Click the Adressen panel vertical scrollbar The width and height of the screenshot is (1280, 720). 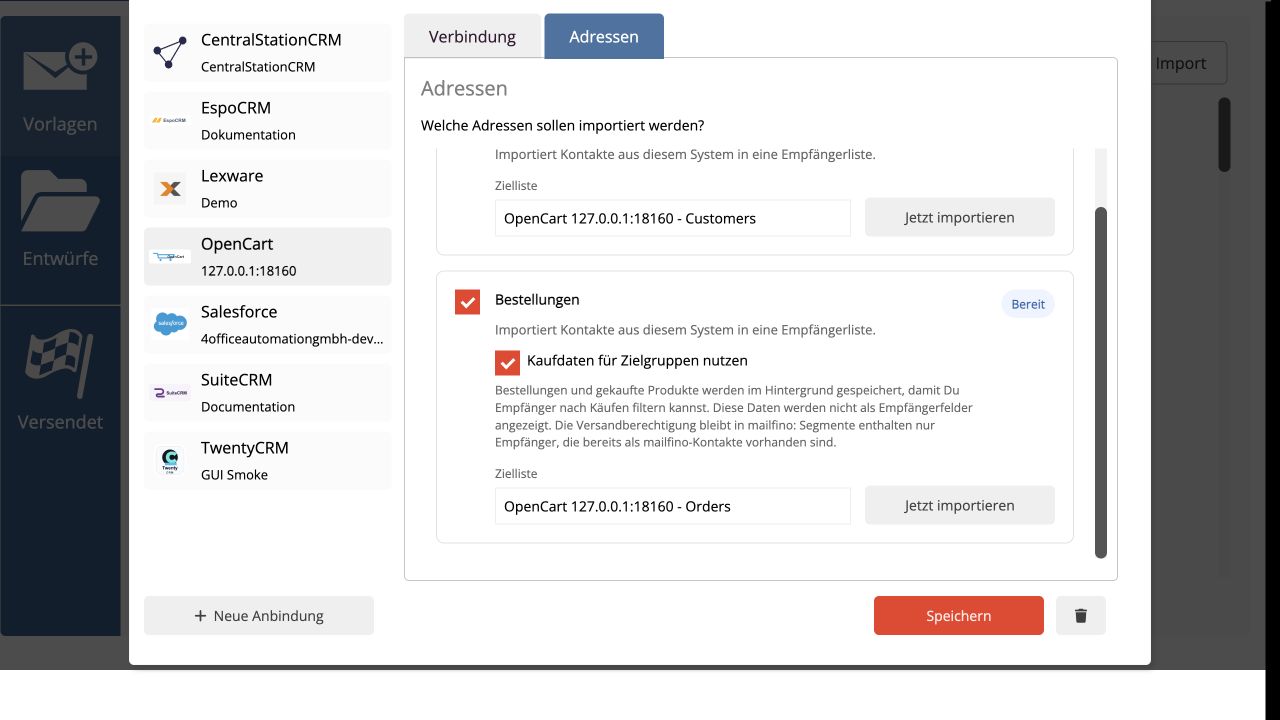[1101, 382]
